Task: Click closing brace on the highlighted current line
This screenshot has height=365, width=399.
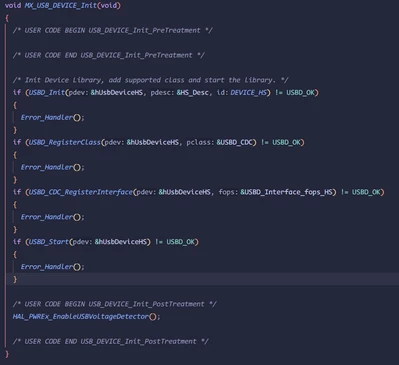Action: 15,279
